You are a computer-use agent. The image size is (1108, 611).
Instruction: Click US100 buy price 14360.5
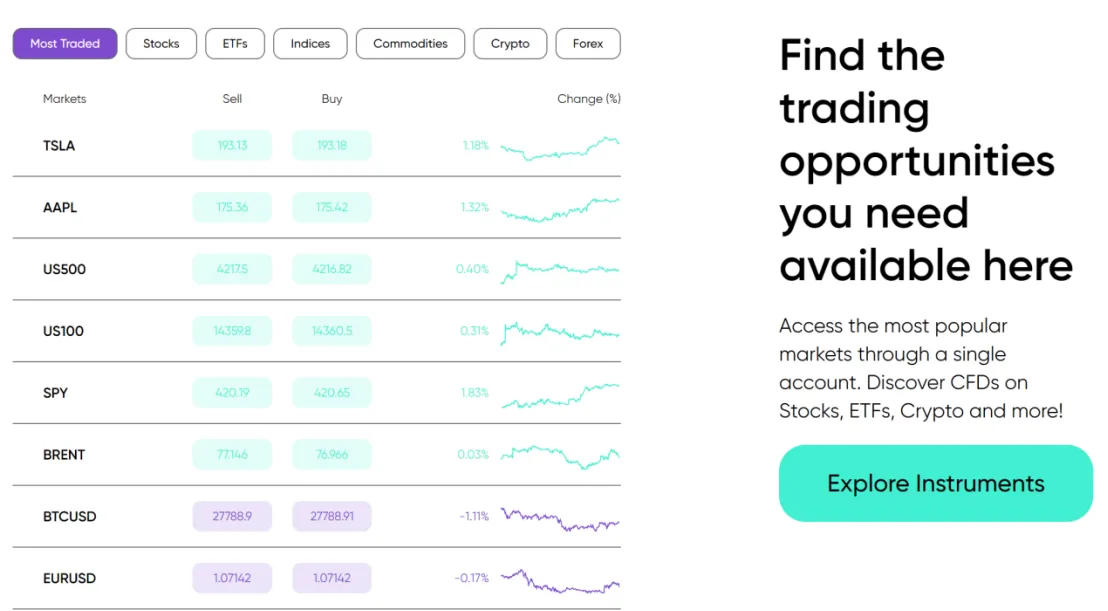coord(331,331)
